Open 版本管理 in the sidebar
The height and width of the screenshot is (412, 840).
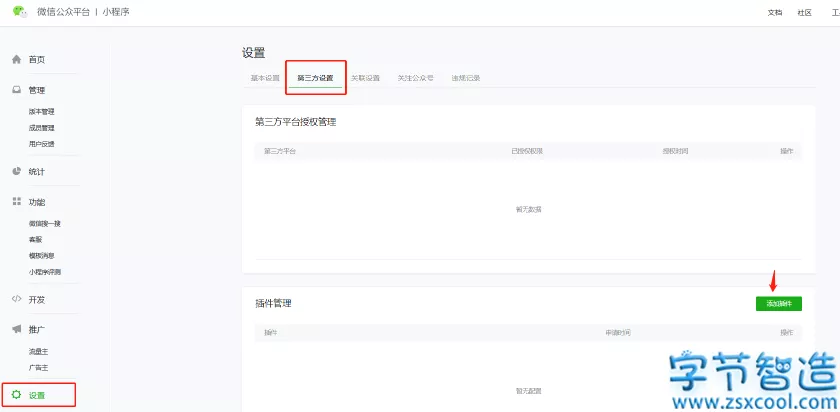(42, 111)
